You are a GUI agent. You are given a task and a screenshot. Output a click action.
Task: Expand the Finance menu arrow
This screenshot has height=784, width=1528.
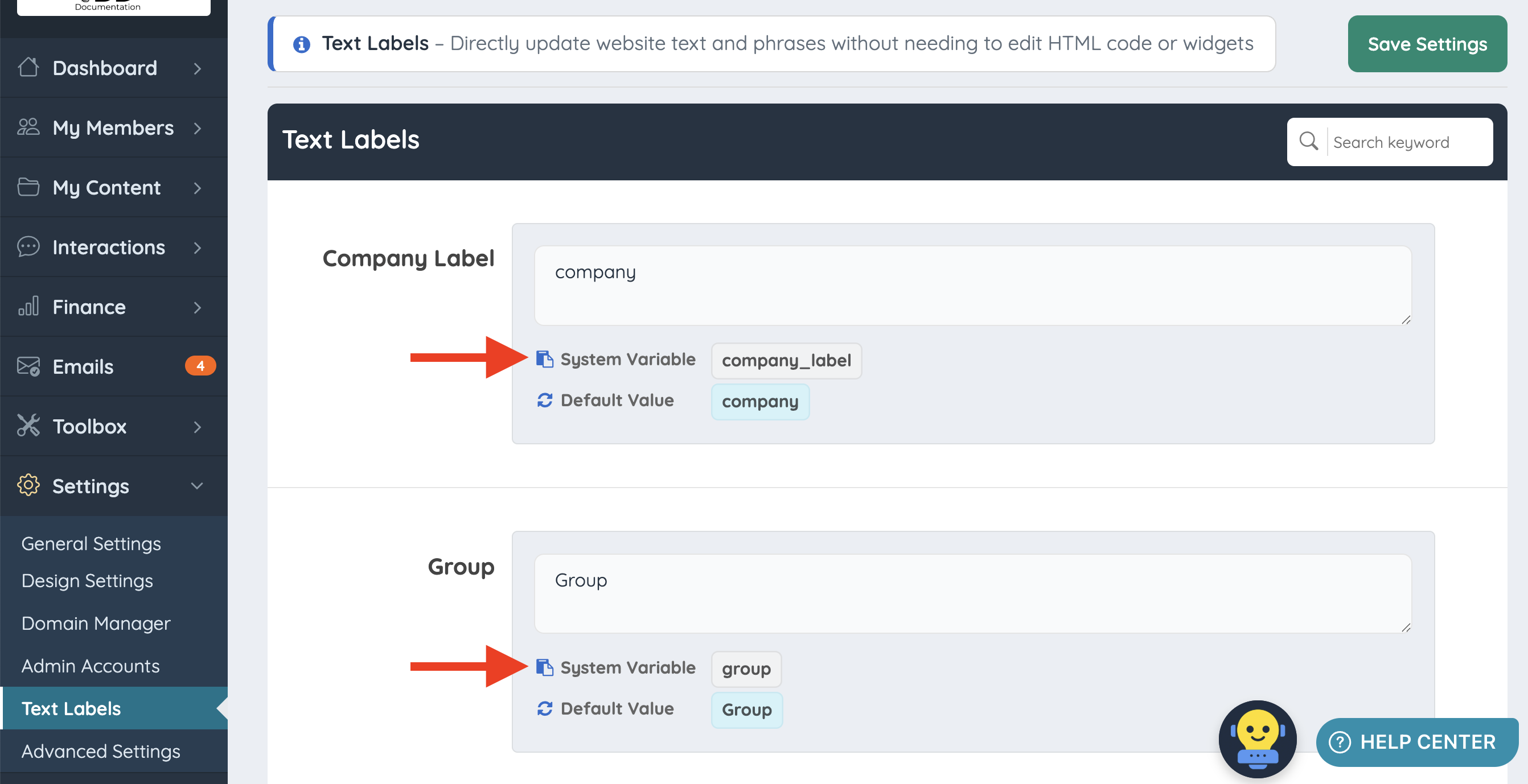coord(197,307)
